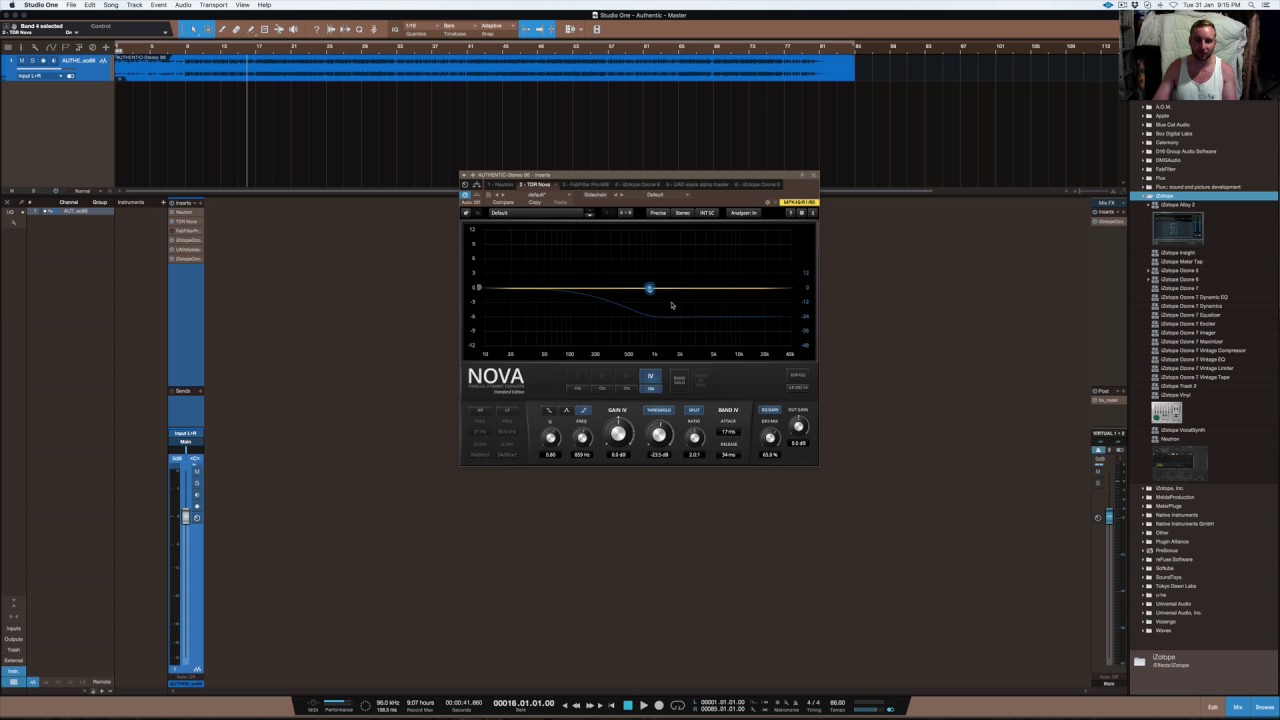Click the transport Play button

(x=644, y=705)
